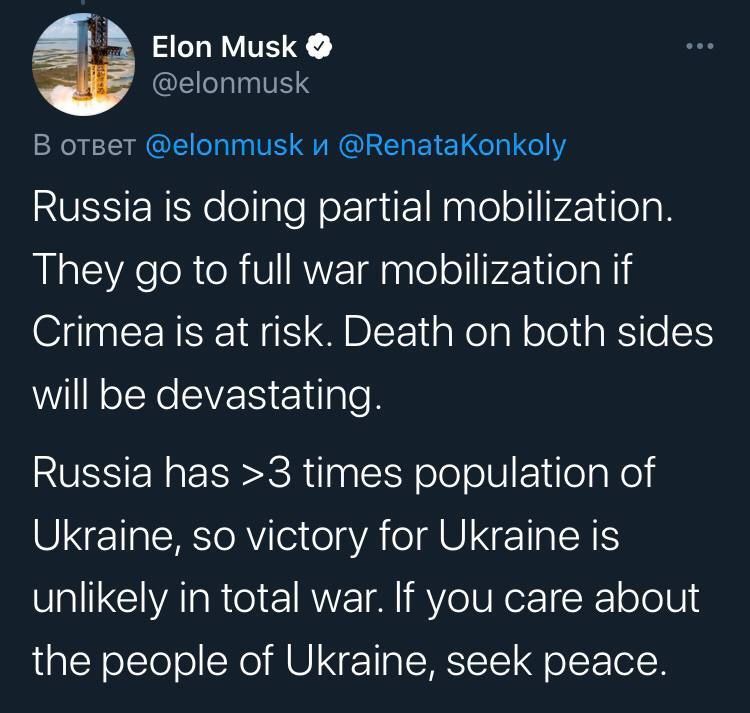Click the display name "Elon Musk"
The image size is (750, 713).
(x=224, y=46)
